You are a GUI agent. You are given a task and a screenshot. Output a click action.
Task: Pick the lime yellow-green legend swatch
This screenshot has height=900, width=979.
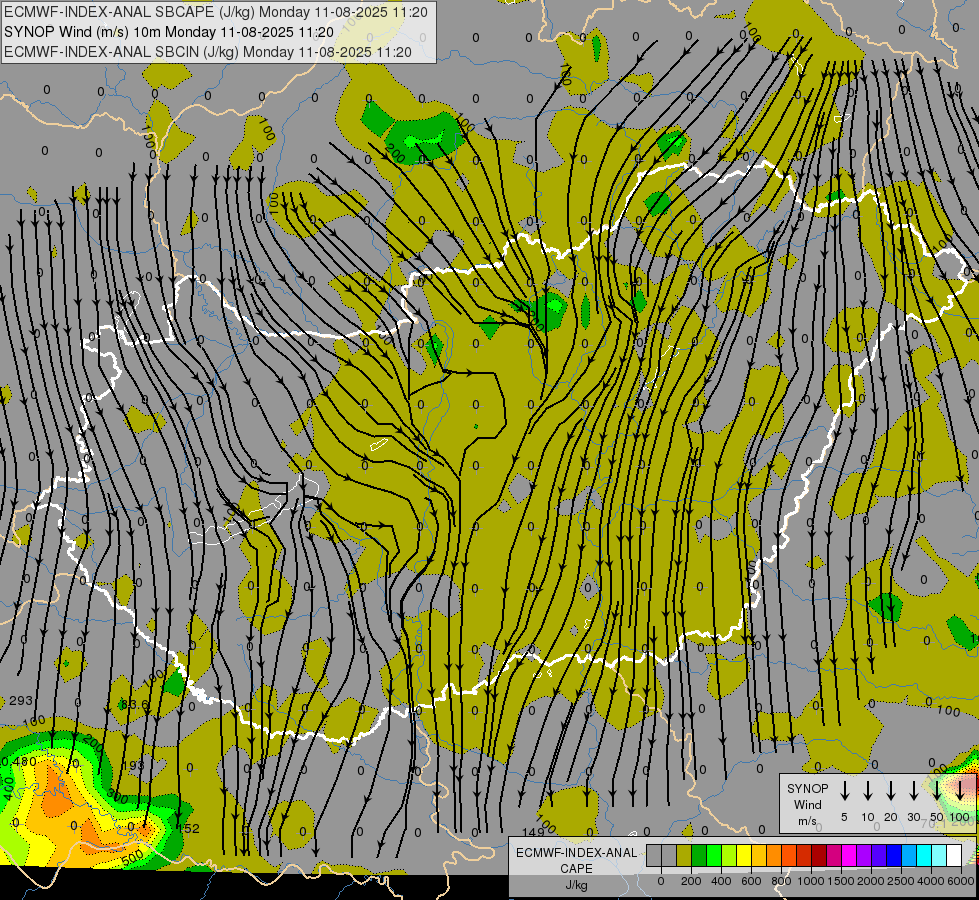coord(729,856)
